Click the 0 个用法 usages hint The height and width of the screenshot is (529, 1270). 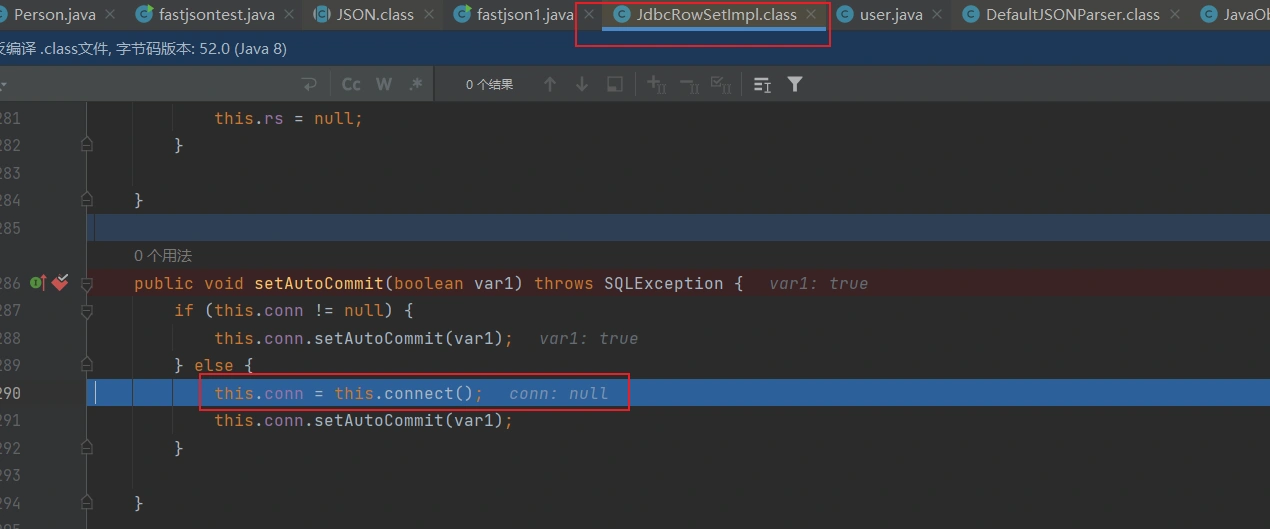coord(163,257)
